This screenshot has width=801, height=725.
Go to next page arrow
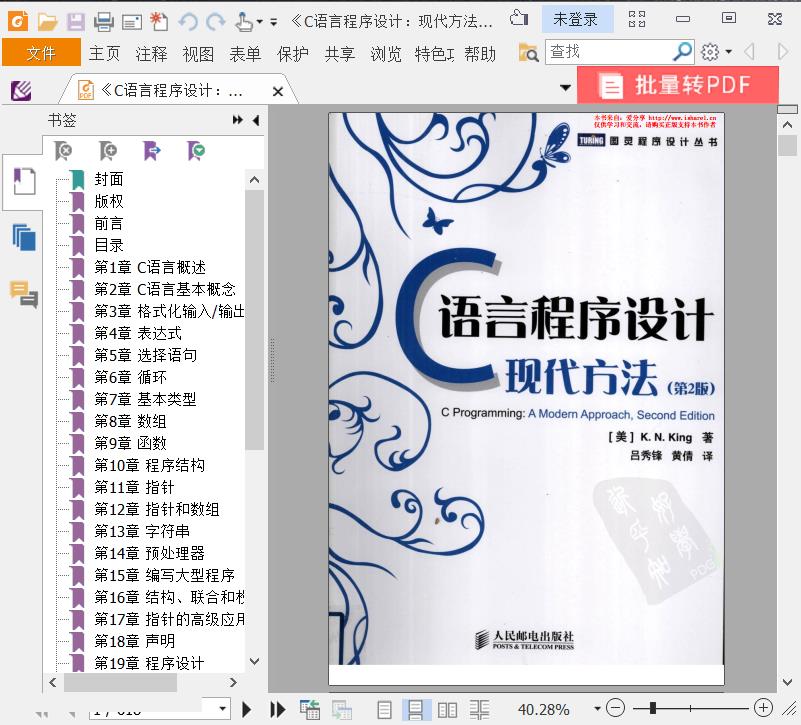[x=246, y=709]
